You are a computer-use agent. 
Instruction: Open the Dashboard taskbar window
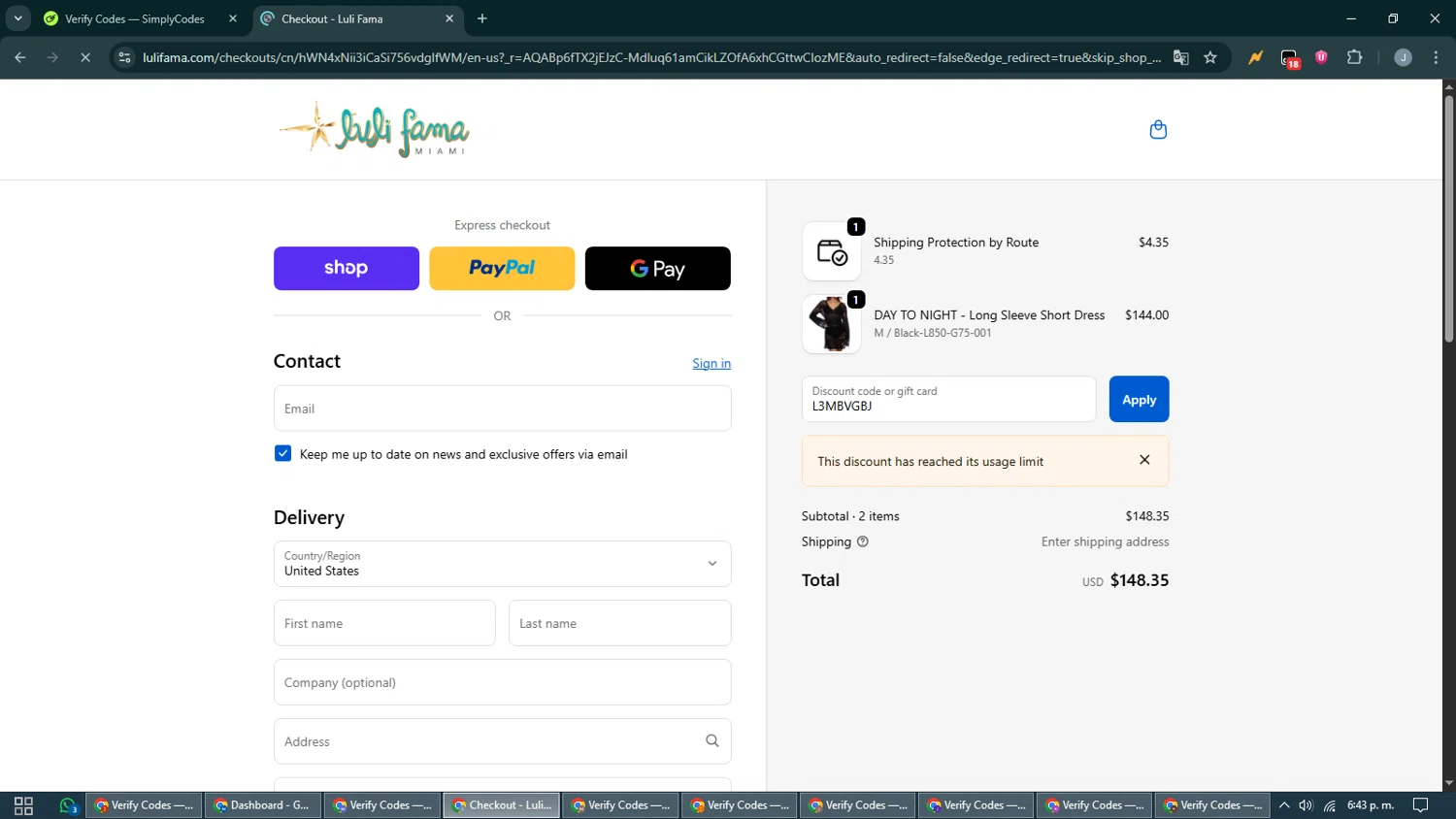(x=262, y=805)
